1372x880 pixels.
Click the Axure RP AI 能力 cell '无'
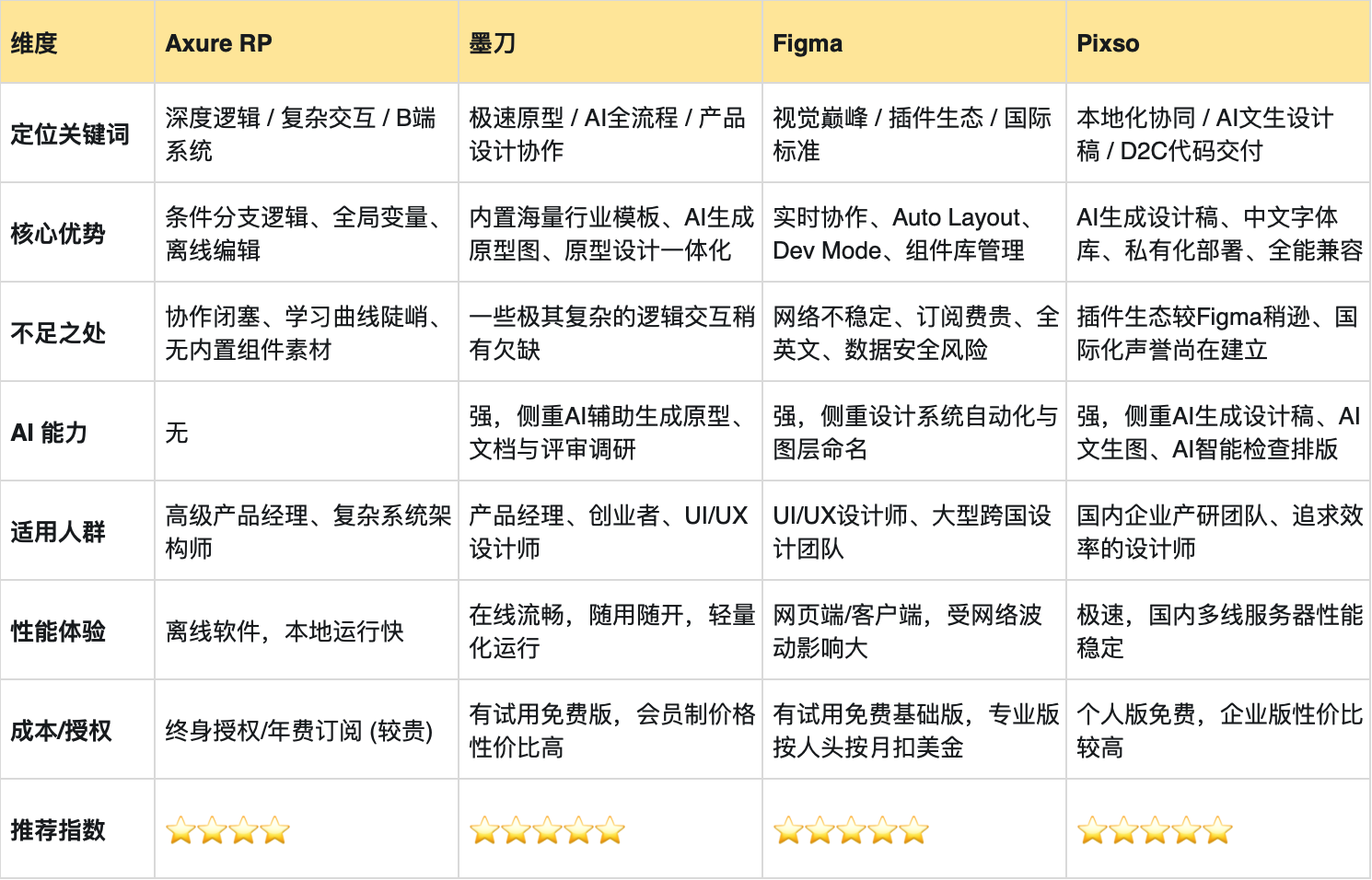[307, 432]
